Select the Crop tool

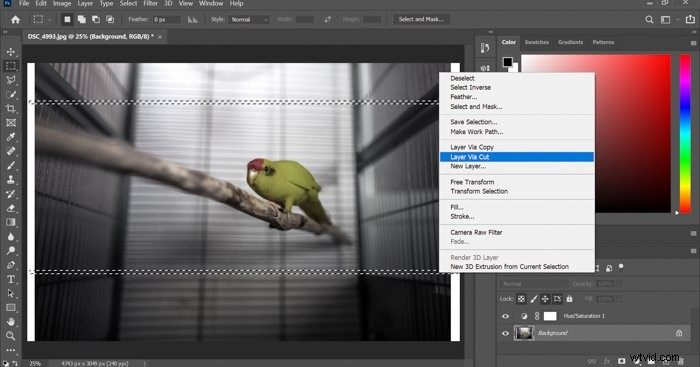click(x=11, y=108)
